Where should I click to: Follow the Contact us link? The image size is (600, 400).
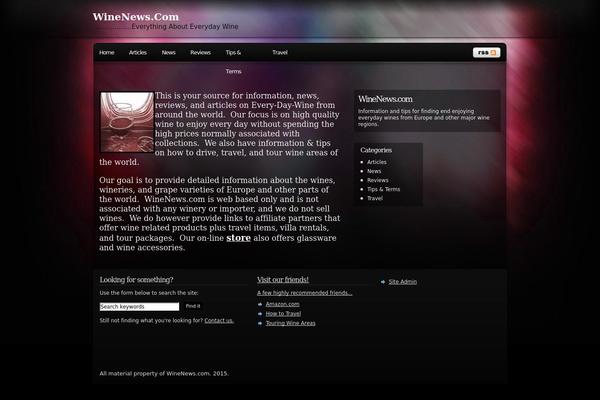pos(219,321)
